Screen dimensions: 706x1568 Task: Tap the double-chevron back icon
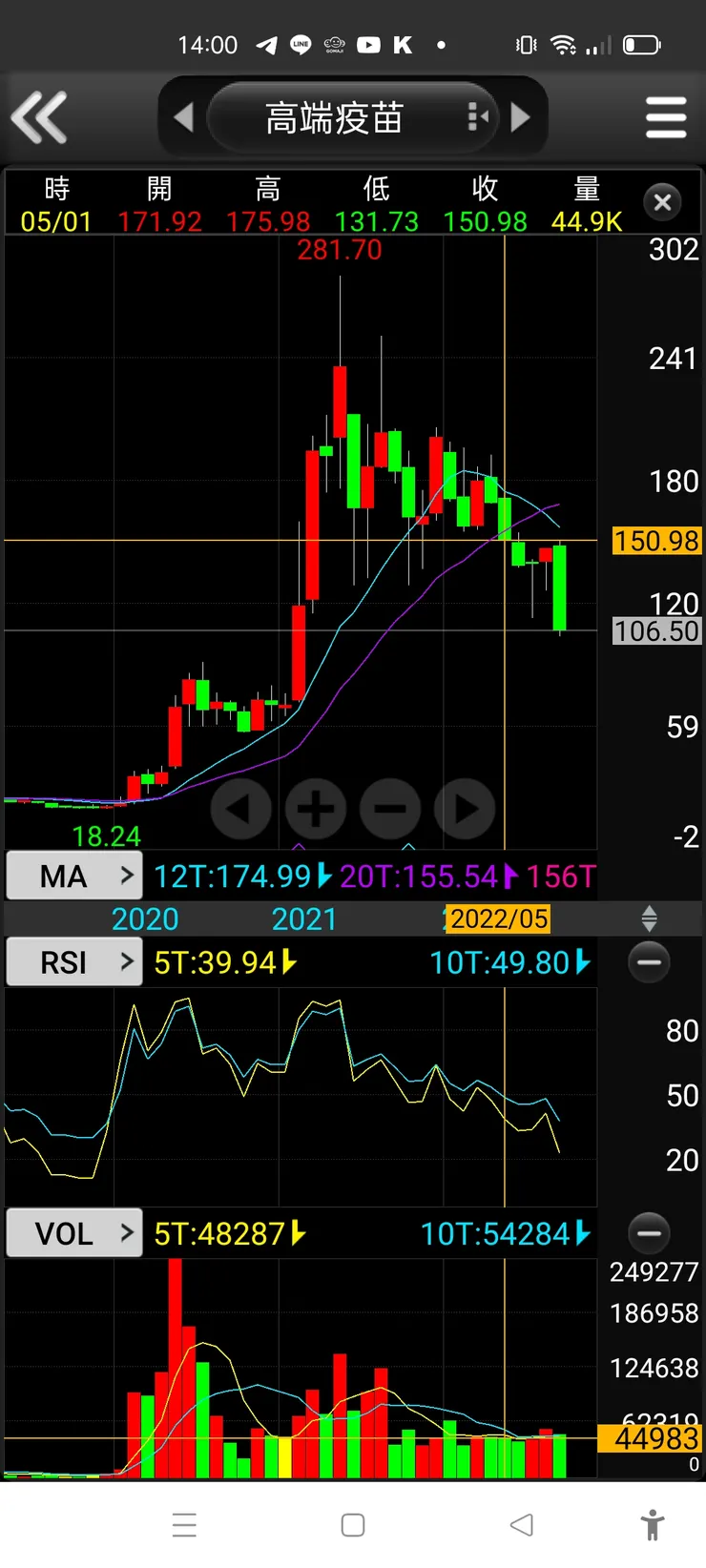[39, 117]
